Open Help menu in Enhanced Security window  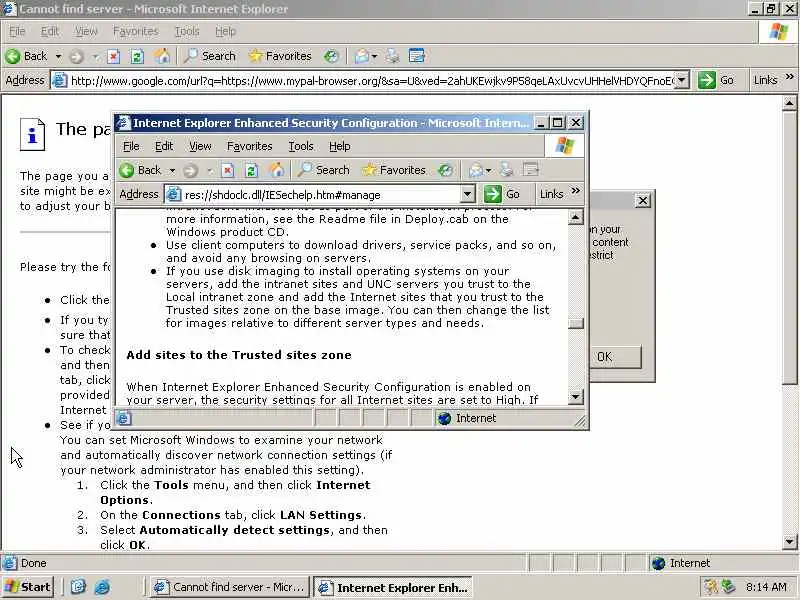click(x=339, y=146)
